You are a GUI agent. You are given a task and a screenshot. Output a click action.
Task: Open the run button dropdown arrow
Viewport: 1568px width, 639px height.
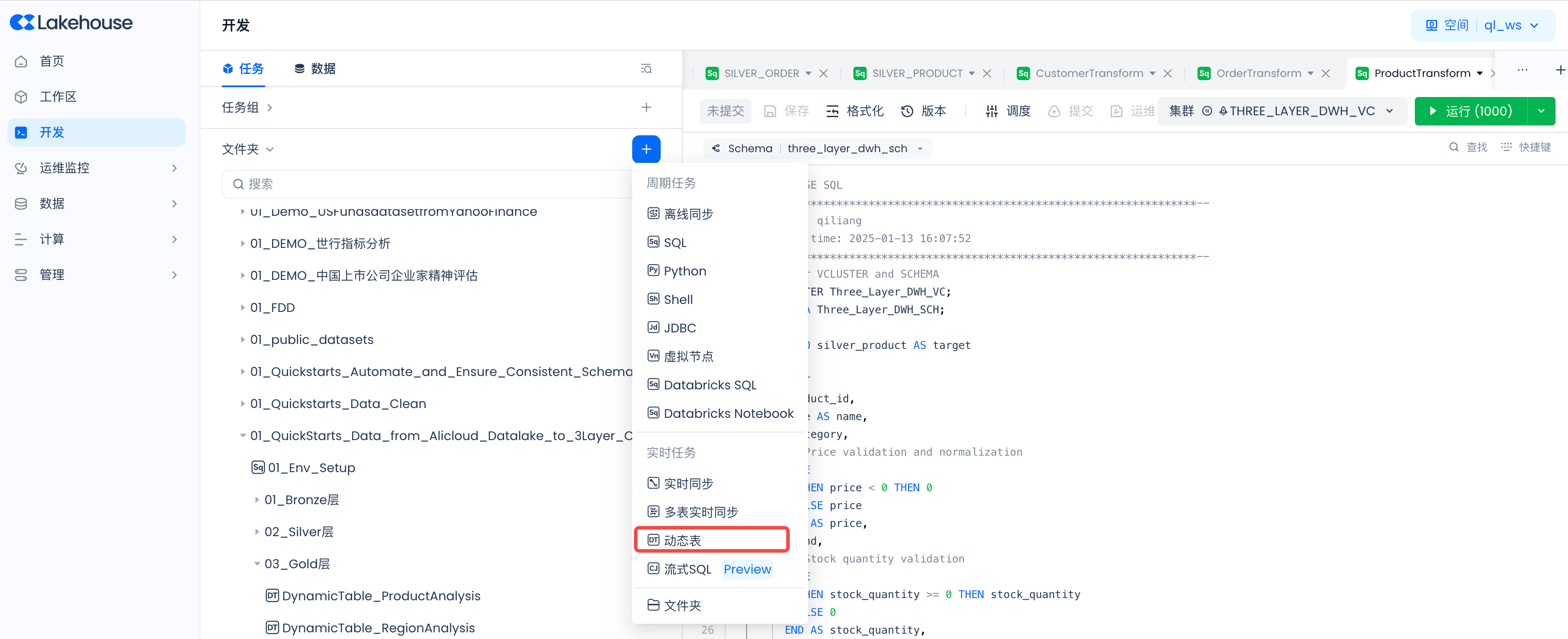coord(1540,111)
